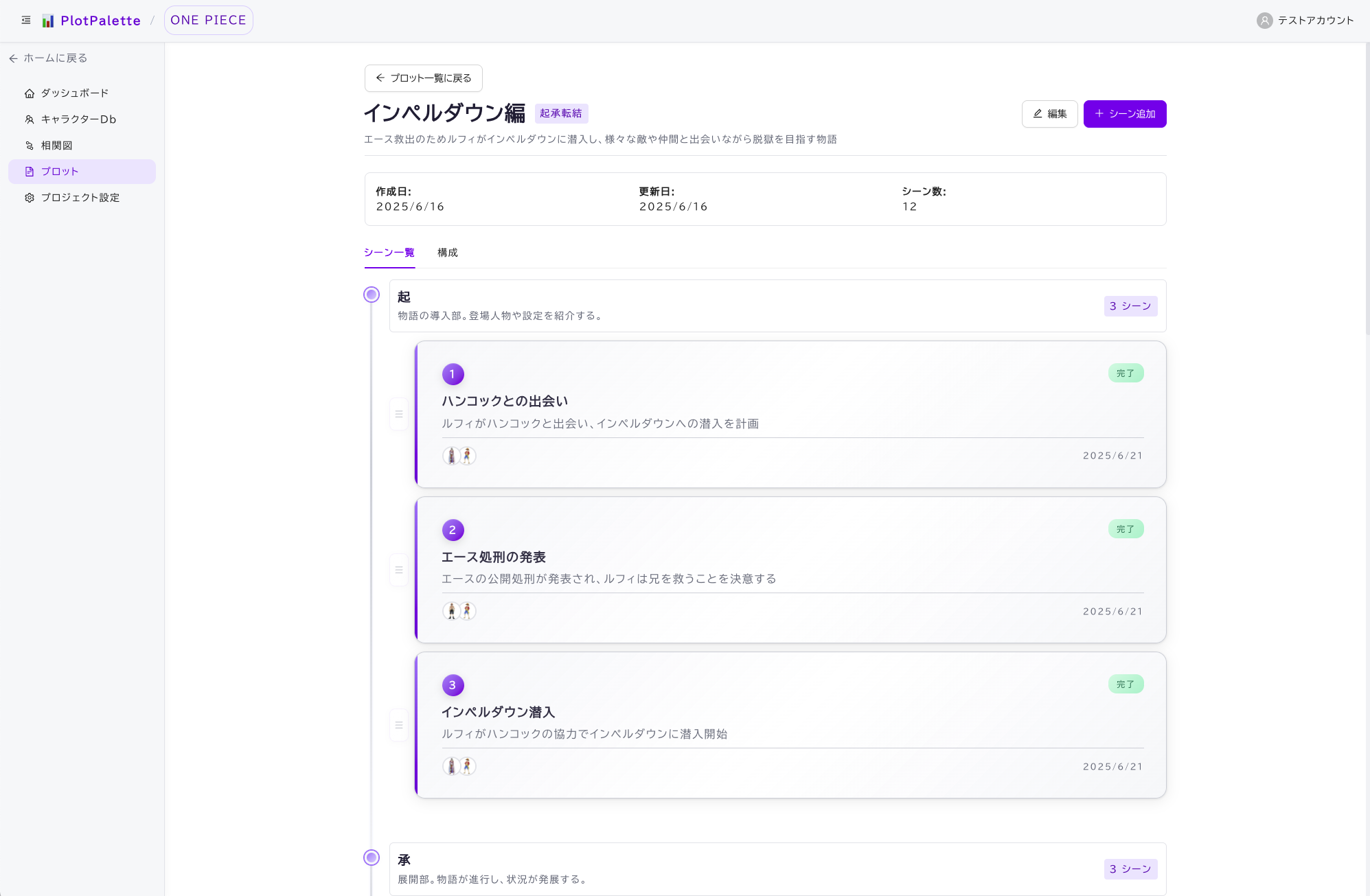Click the 承 timeline marker circle
The width and height of the screenshot is (1370, 896).
tap(372, 858)
